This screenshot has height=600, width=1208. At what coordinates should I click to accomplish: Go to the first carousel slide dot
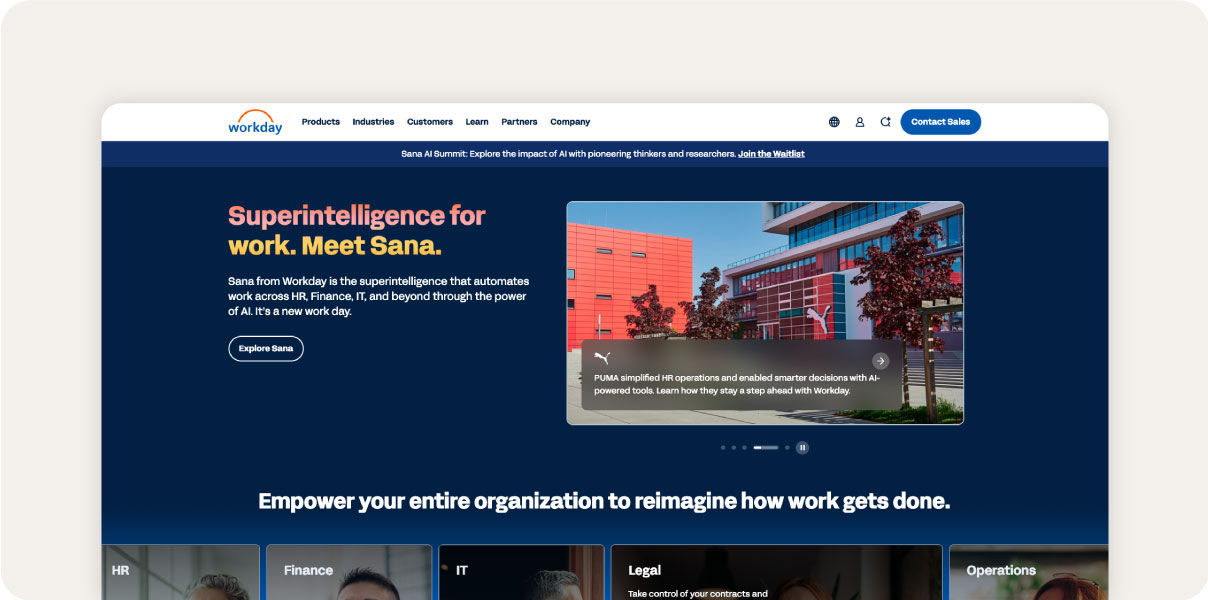click(x=723, y=448)
